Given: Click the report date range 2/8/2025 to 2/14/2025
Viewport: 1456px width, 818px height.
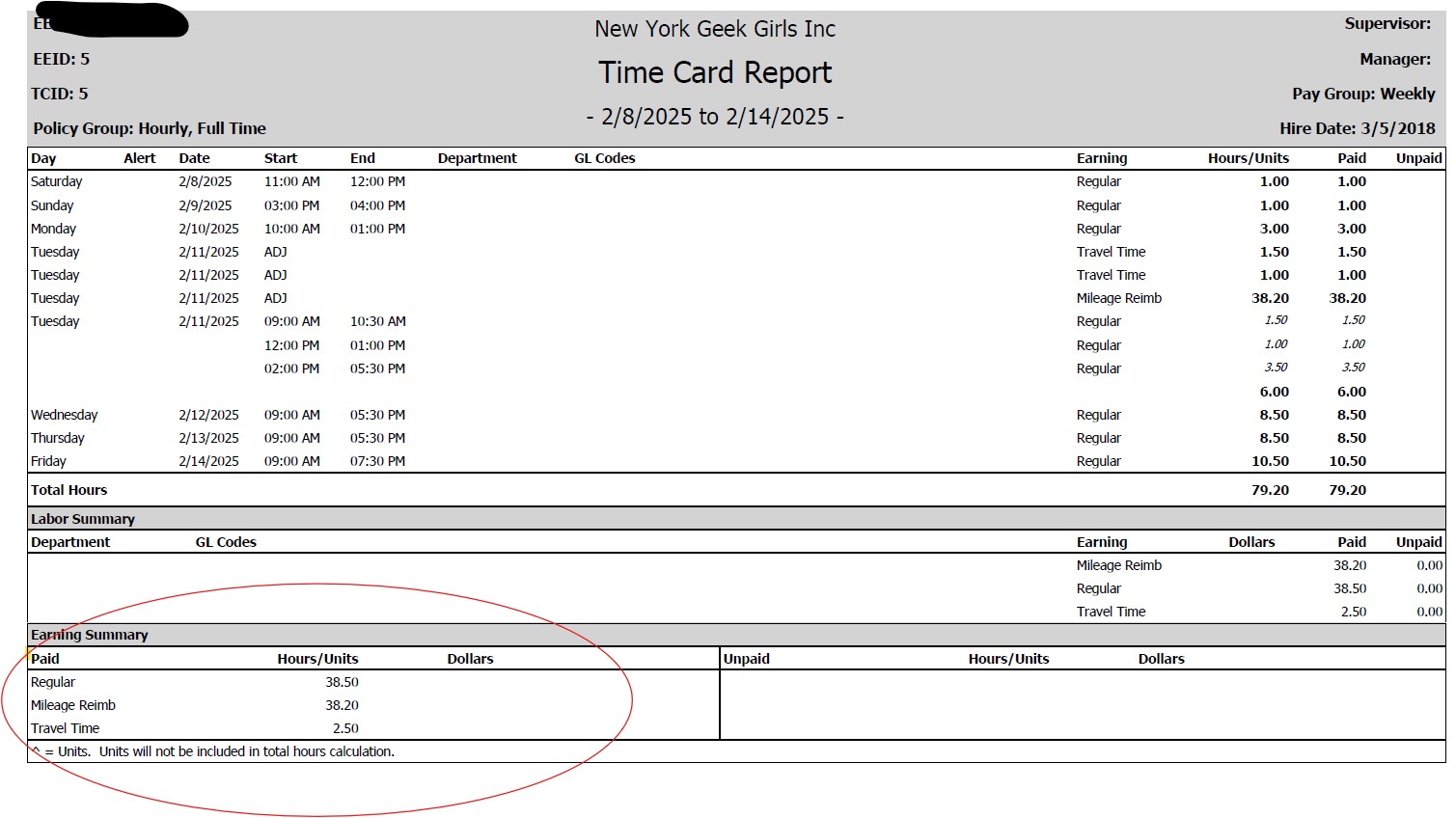Looking at the screenshot, I should click(x=714, y=117).
